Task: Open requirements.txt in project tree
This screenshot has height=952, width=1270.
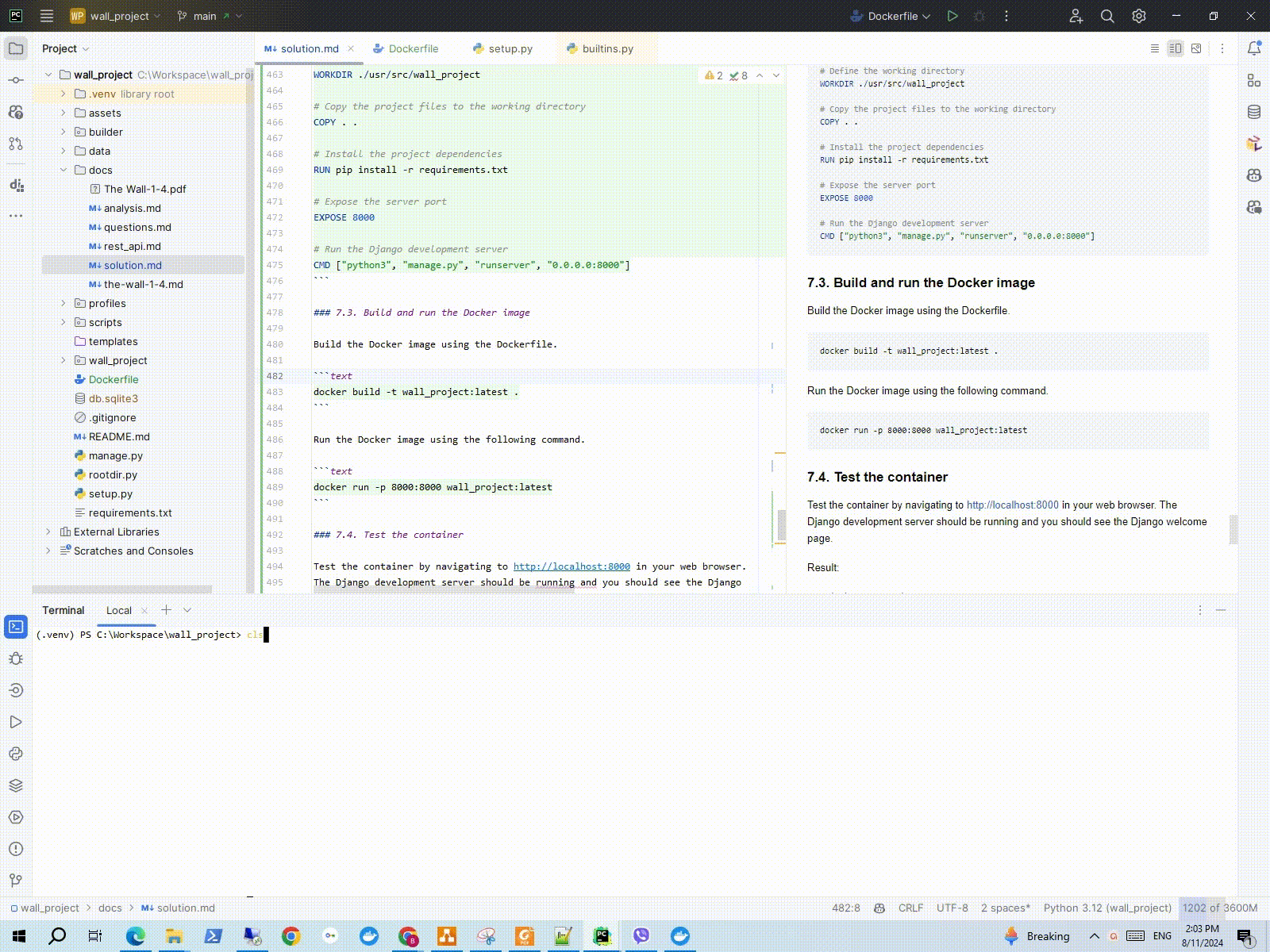Action: (130, 512)
